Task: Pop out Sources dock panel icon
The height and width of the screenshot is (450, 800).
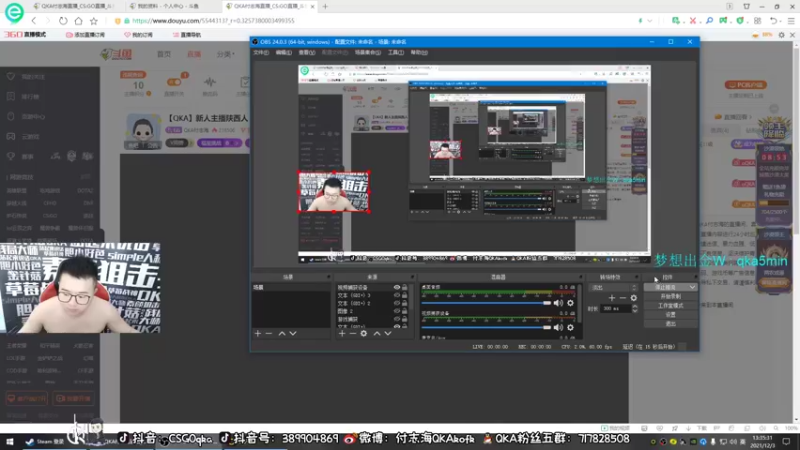Action: (x=412, y=277)
